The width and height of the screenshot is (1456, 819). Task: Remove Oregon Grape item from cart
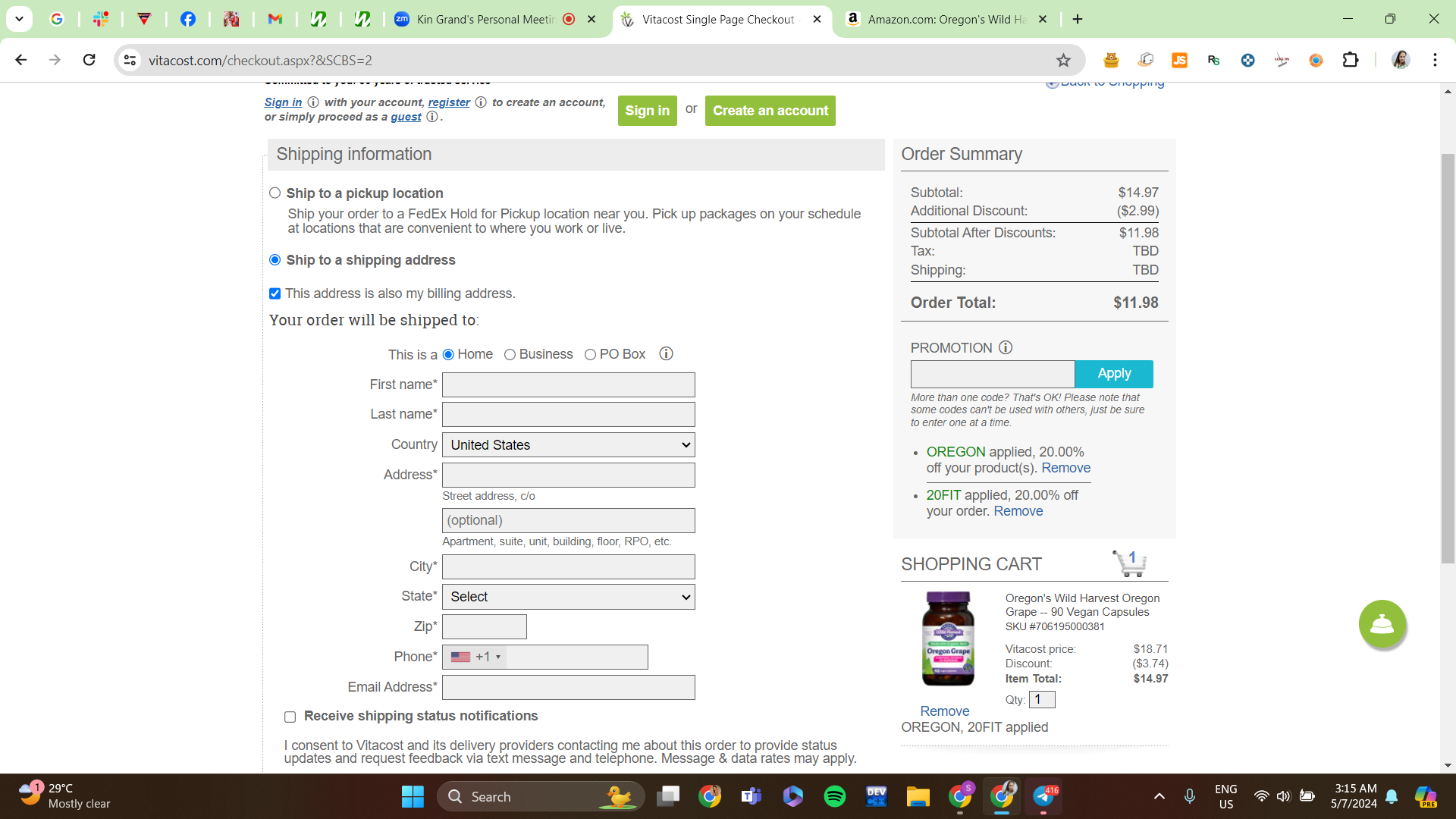[x=945, y=711]
